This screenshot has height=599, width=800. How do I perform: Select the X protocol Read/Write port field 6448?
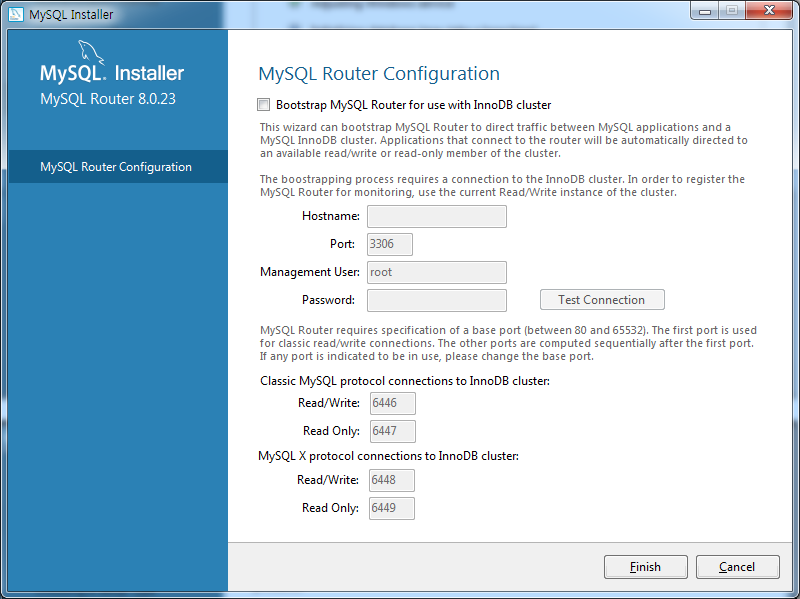(x=392, y=480)
